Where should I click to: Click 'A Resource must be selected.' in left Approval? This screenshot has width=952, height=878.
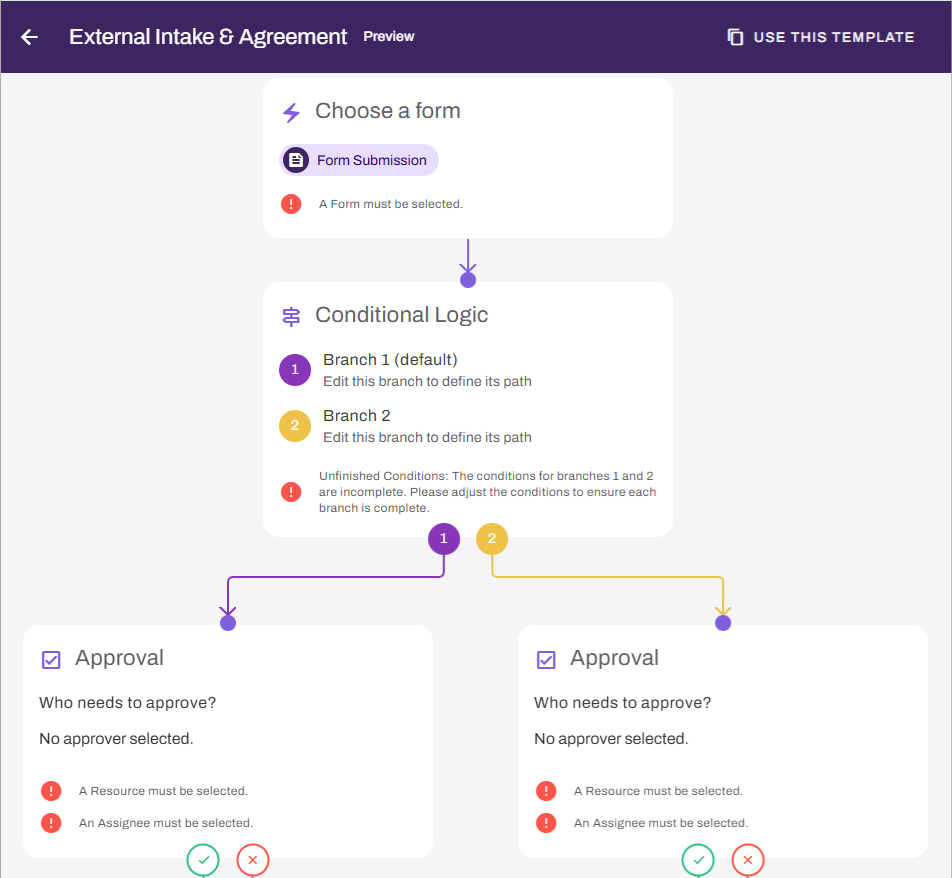[x=163, y=791]
